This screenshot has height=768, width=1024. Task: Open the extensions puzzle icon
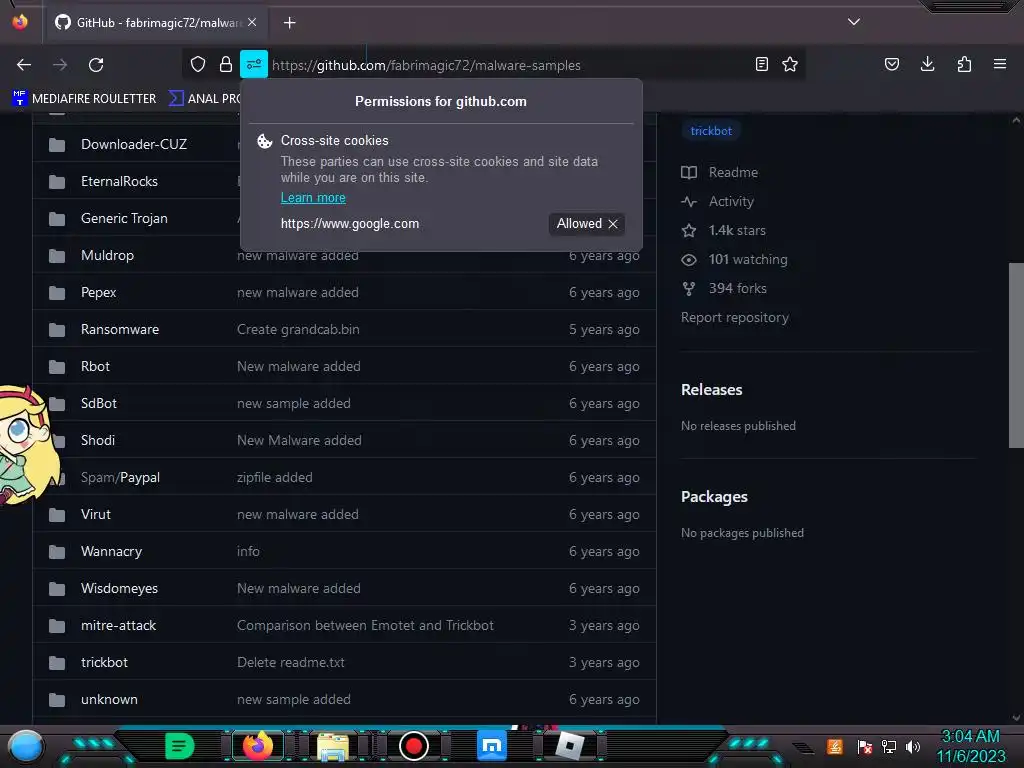pos(964,64)
